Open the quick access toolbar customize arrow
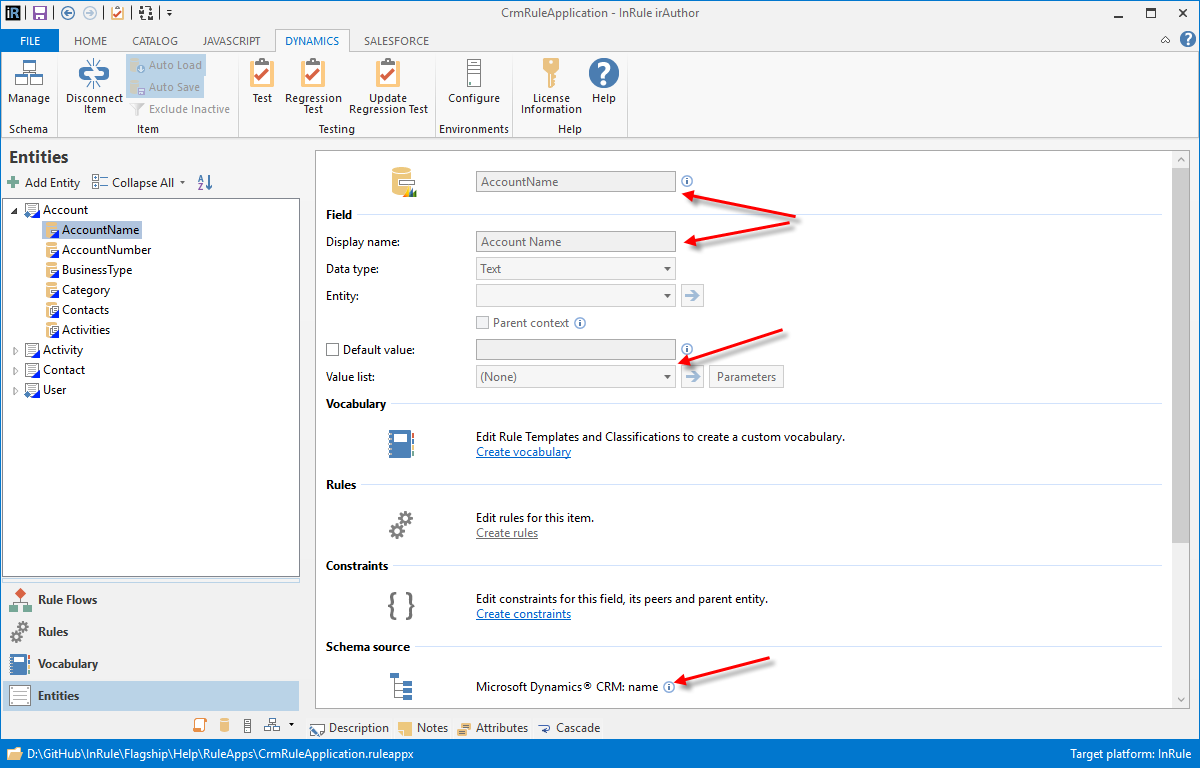The height and width of the screenshot is (768, 1200). (x=169, y=13)
